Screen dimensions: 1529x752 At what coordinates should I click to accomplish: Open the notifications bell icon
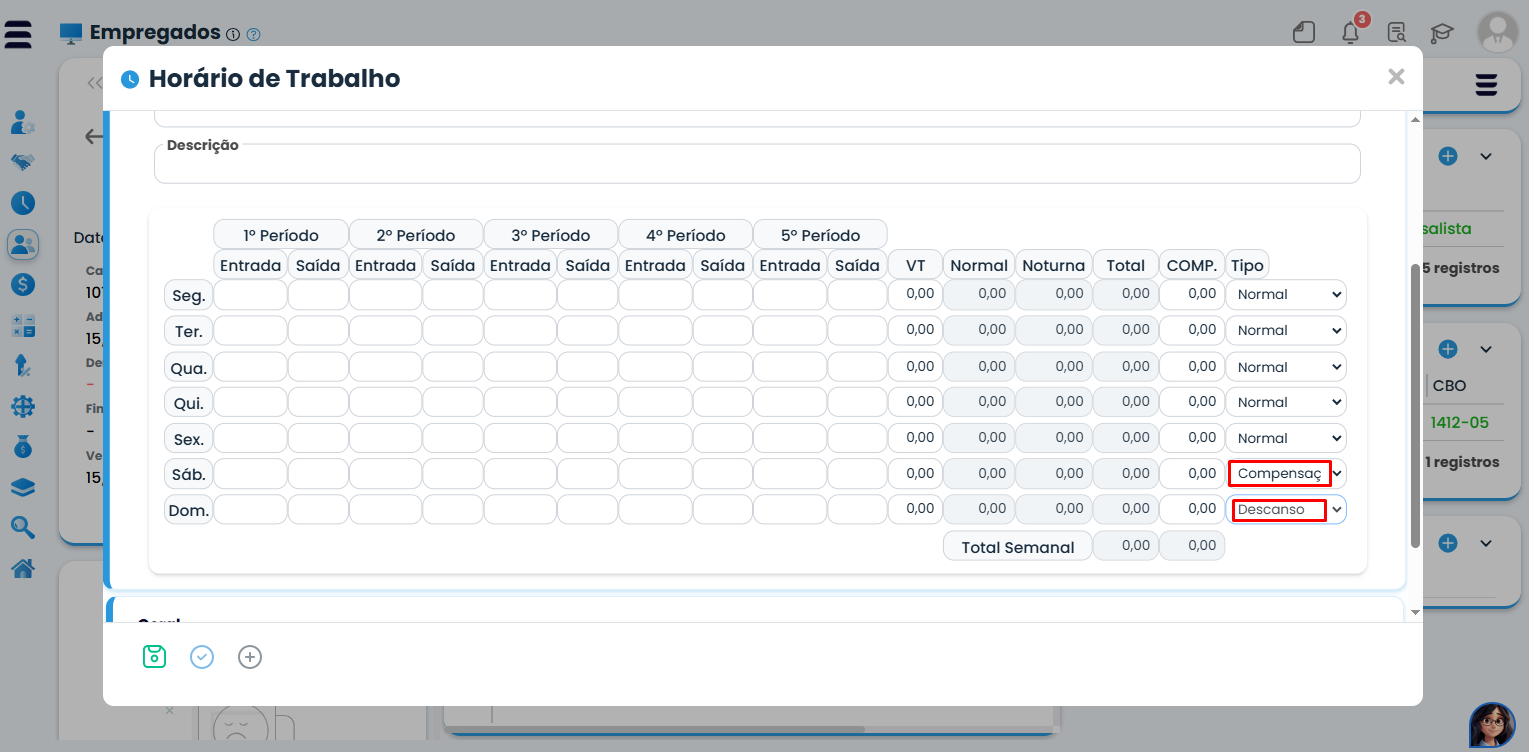(x=1350, y=33)
